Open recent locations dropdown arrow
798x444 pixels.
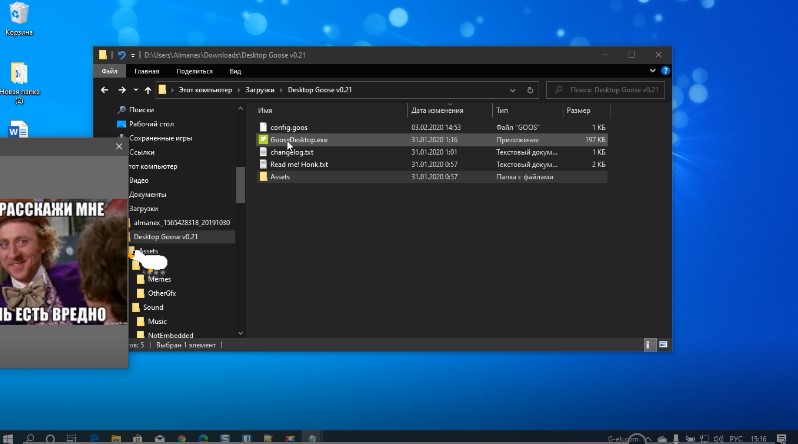[x=135, y=90]
